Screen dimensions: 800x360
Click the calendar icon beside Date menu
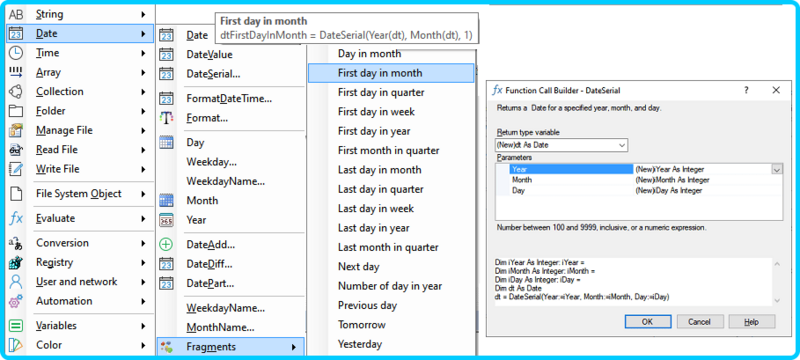pos(16,34)
